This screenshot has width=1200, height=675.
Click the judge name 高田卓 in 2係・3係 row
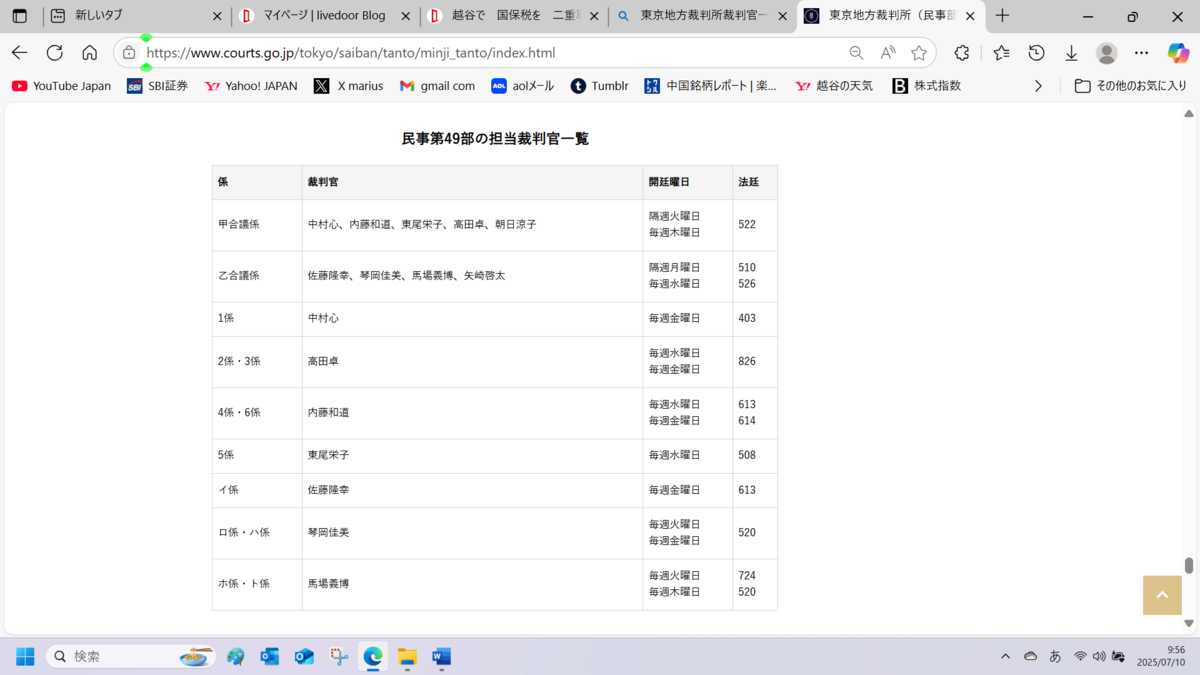323,361
